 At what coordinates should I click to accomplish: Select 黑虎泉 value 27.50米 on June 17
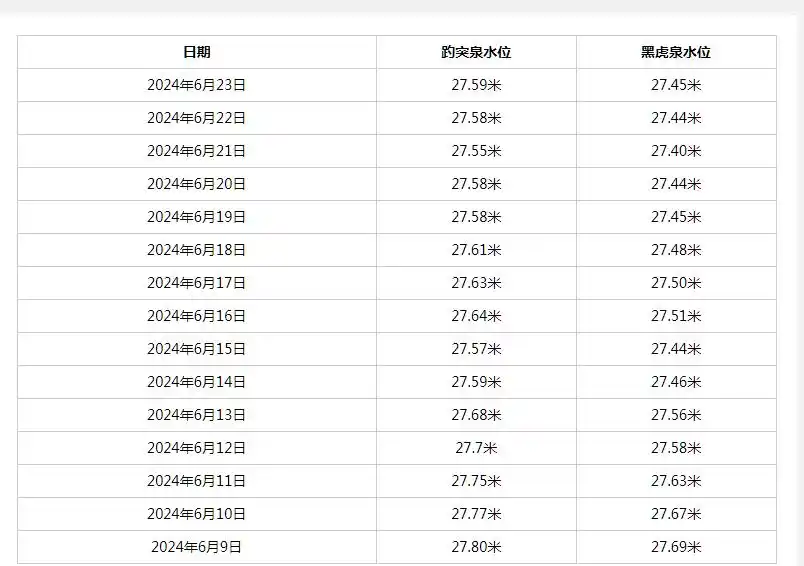(676, 283)
